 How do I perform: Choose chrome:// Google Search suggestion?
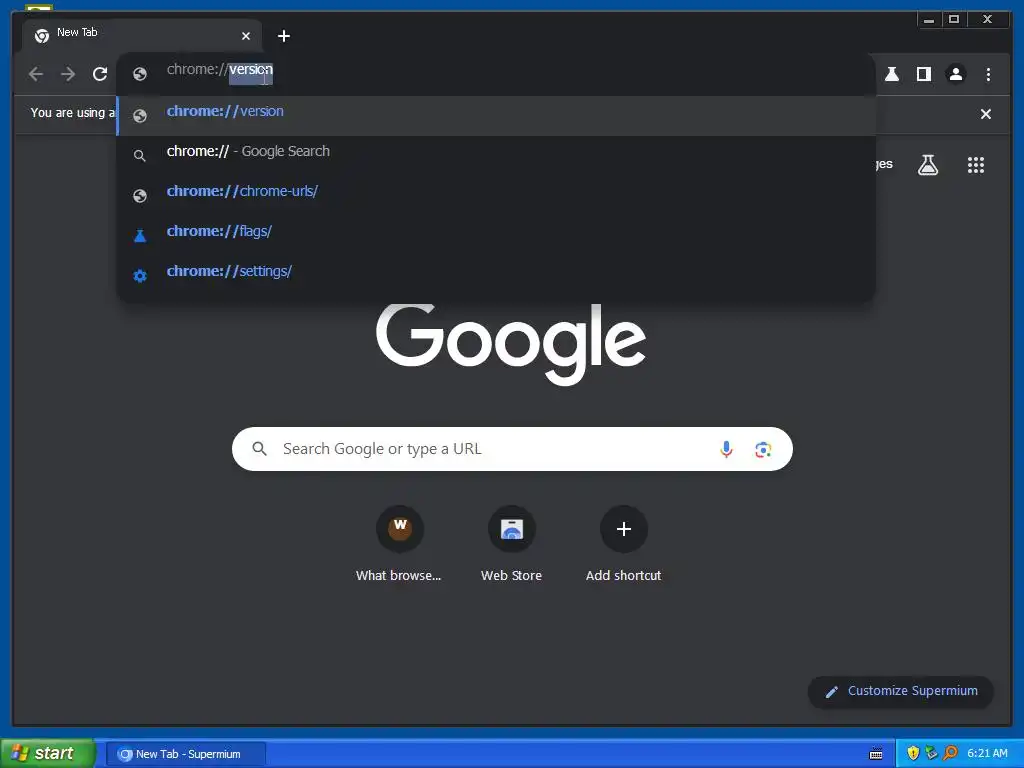496,155
